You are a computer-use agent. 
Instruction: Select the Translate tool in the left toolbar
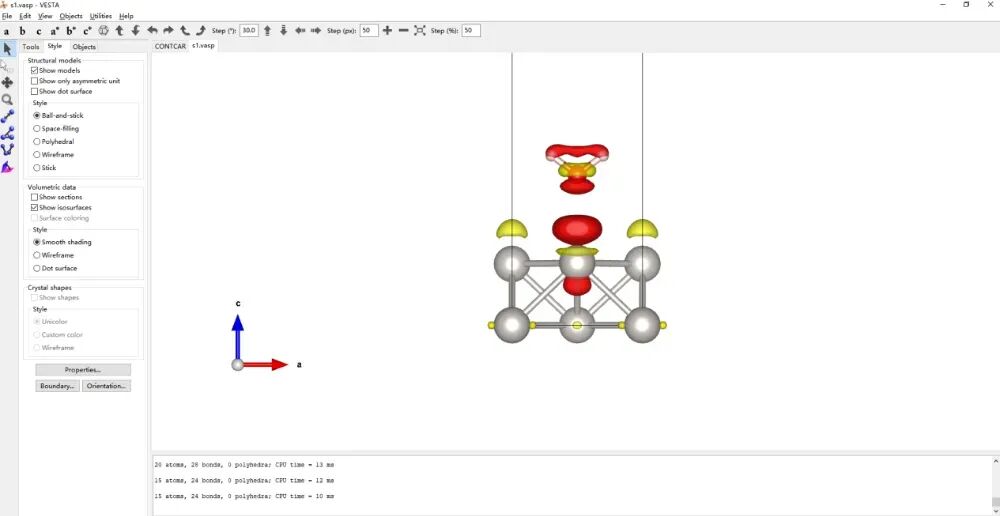pos(8,82)
